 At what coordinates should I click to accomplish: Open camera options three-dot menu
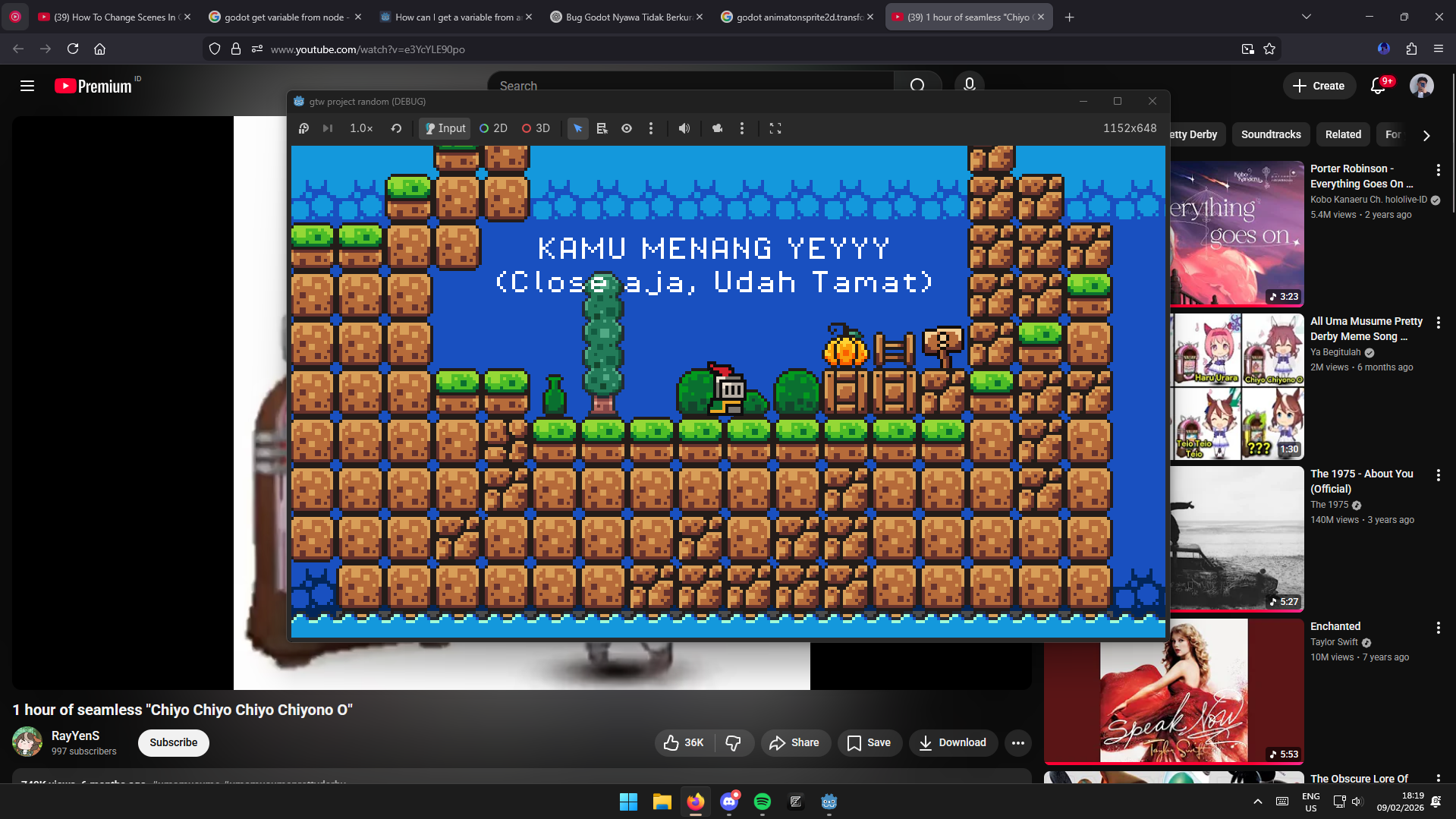coord(742,128)
